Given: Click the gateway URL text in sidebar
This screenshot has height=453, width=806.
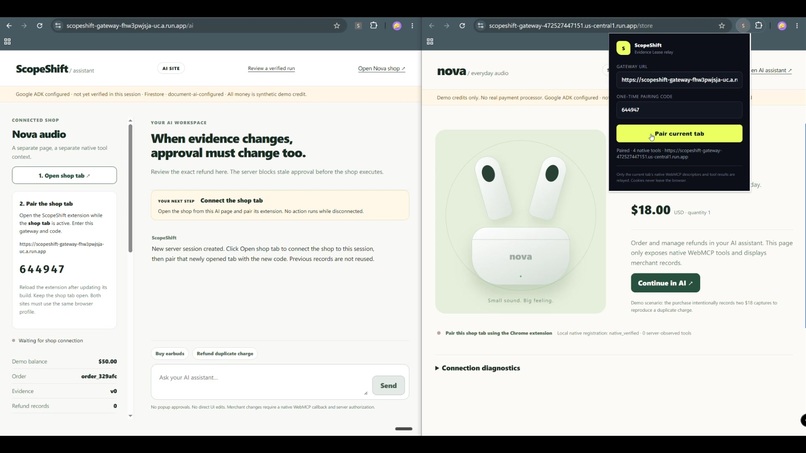Looking at the screenshot, I should tap(62, 248).
